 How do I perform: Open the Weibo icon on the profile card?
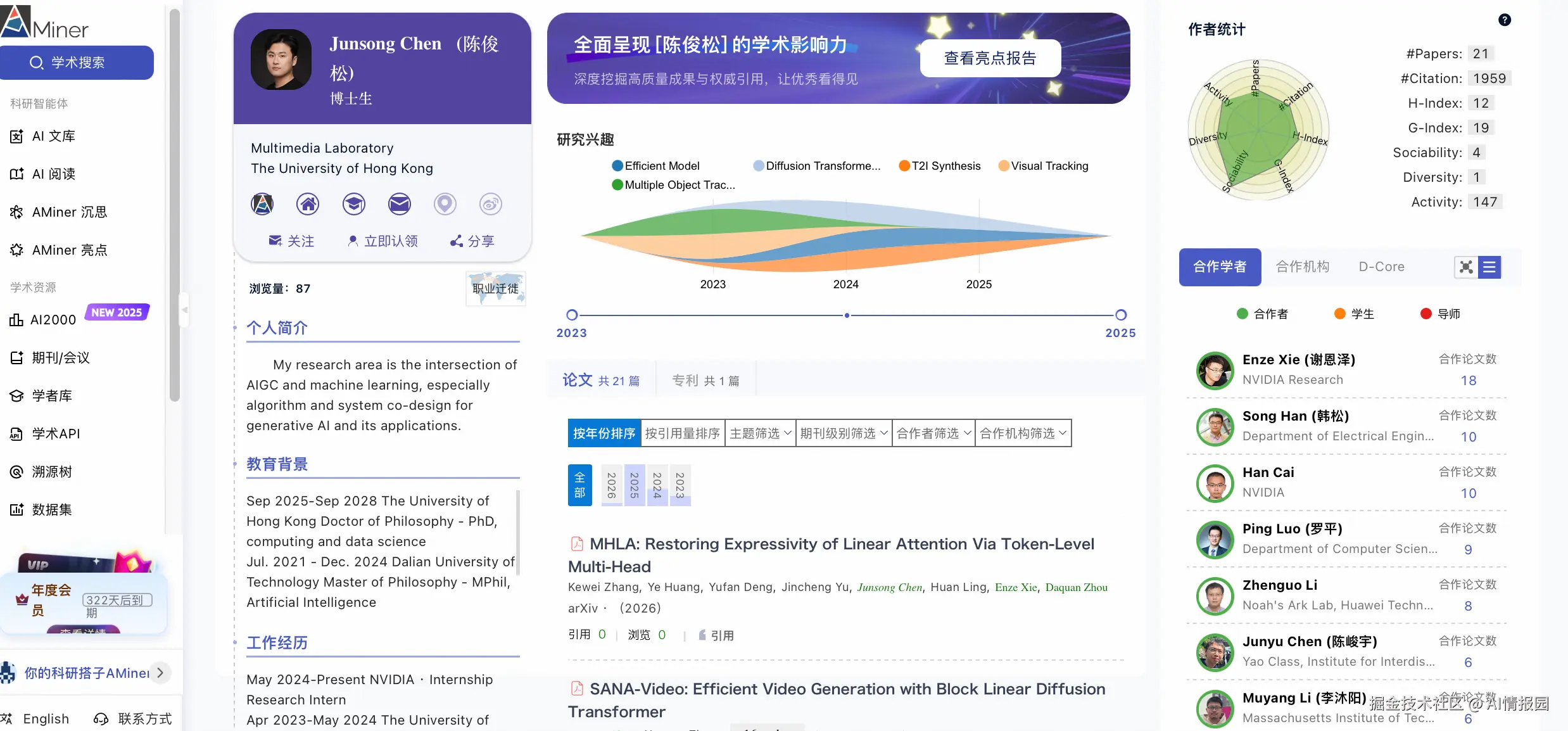(490, 204)
